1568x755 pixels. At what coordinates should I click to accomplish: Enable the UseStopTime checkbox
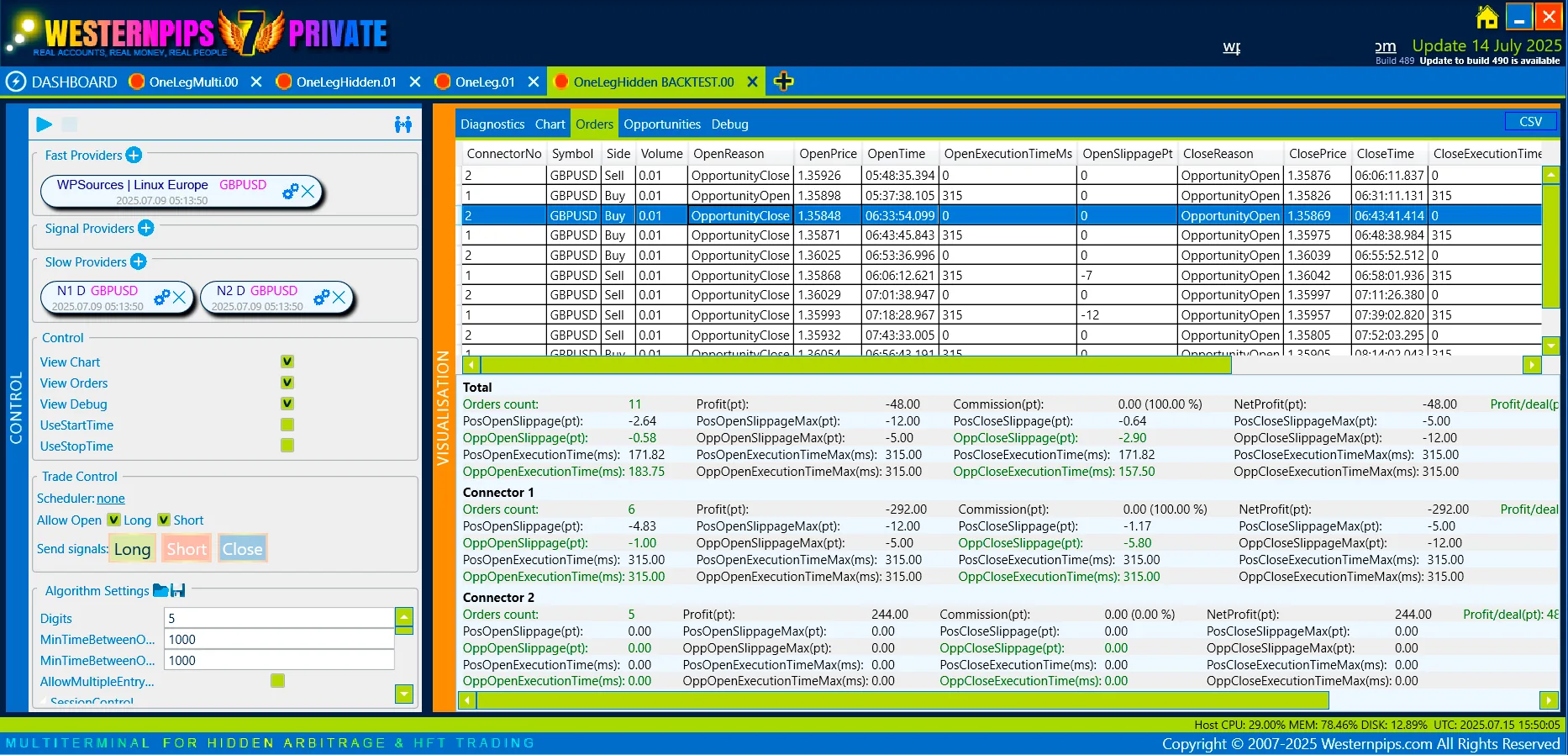(287, 446)
